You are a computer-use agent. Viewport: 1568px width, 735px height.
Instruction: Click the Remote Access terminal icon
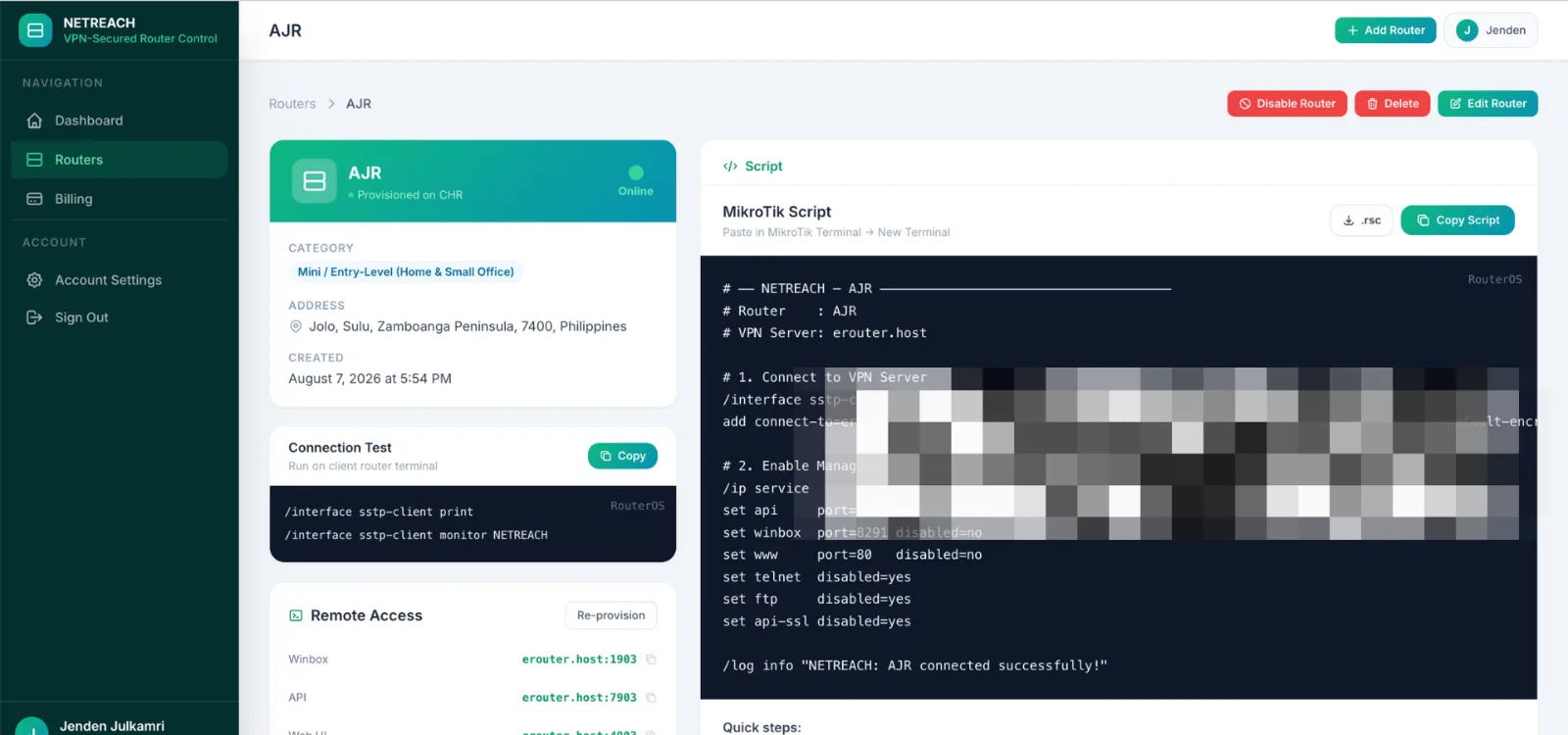[x=296, y=615]
